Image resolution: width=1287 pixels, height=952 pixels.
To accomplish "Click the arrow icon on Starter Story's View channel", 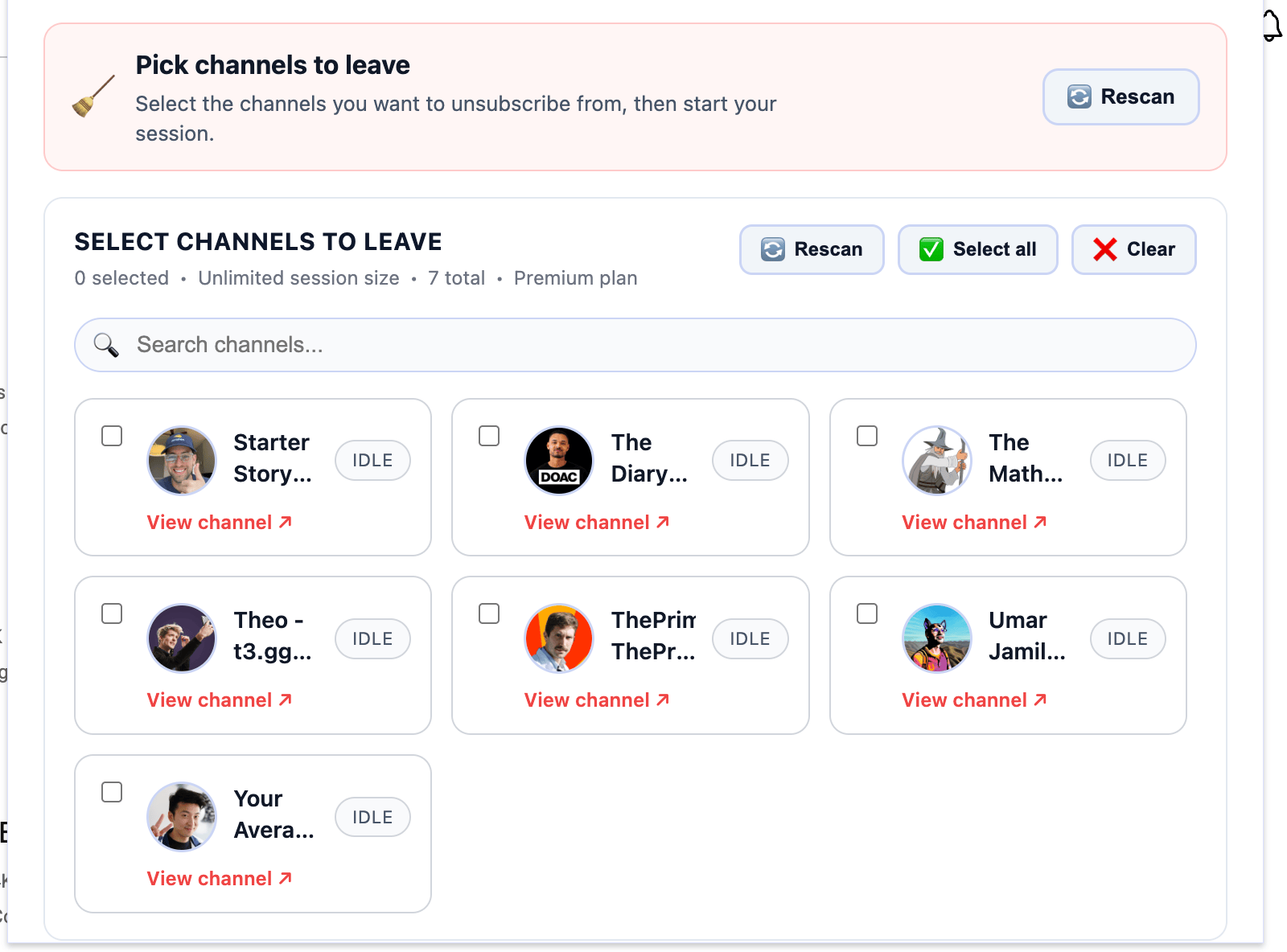I will (x=286, y=521).
